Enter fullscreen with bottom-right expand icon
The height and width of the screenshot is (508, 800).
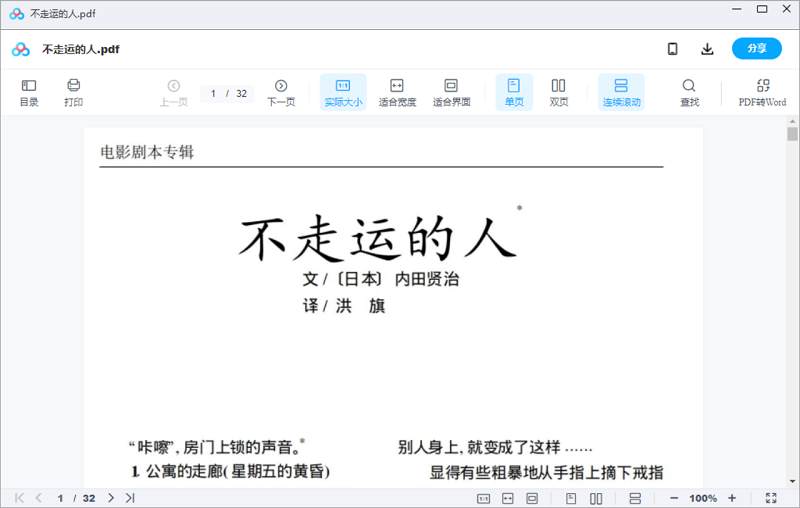771,498
